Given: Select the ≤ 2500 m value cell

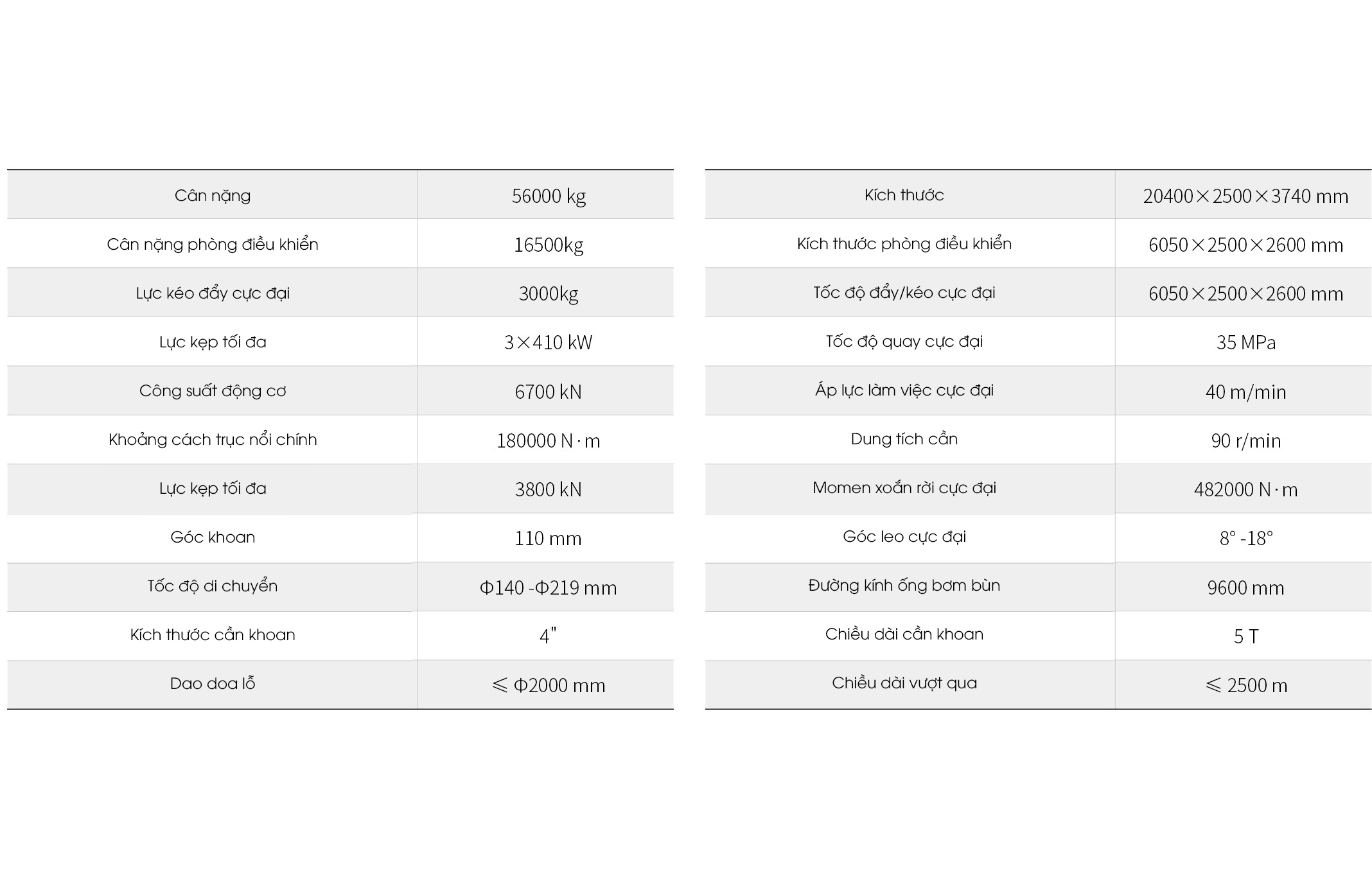Looking at the screenshot, I should click(x=1245, y=685).
